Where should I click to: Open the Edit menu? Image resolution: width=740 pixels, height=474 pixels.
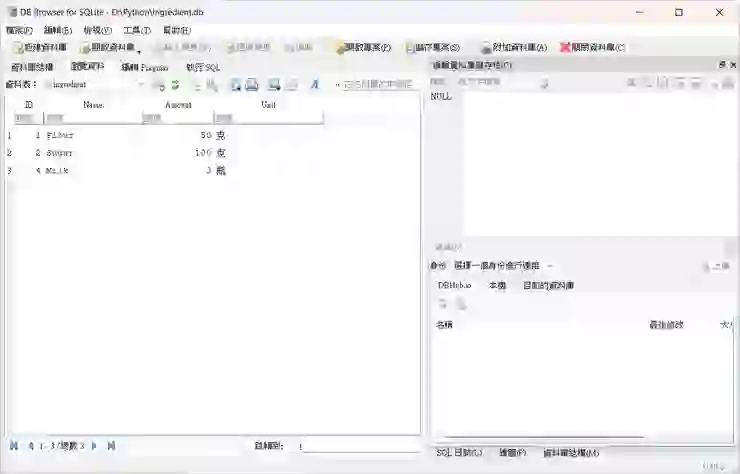(x=58, y=30)
